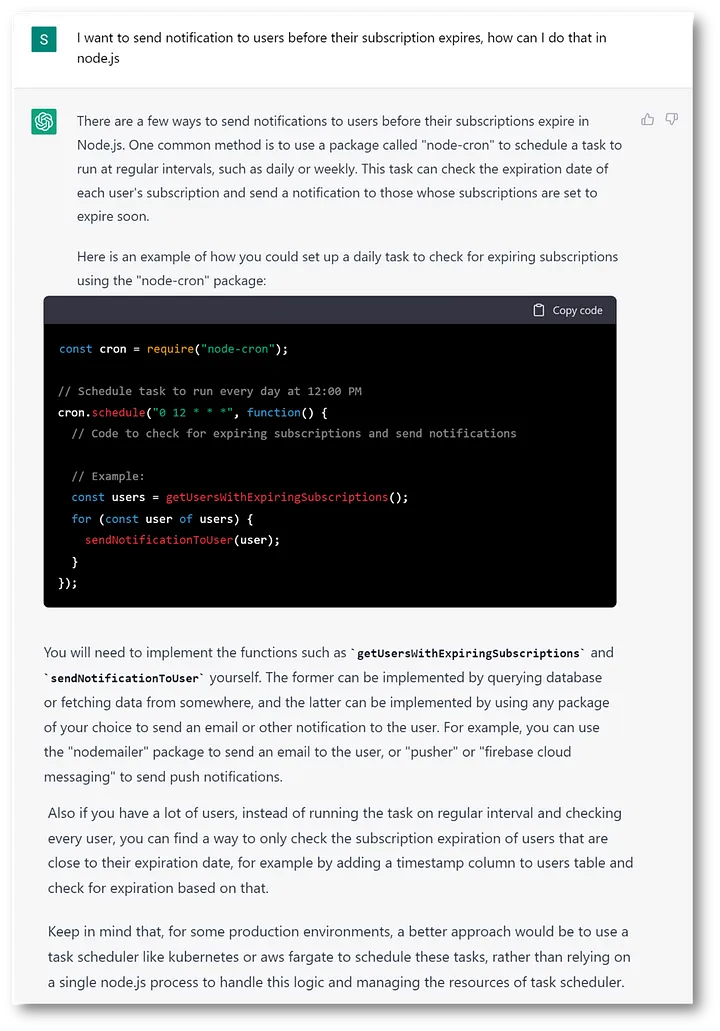Screen dimensions: 720x1031
Task: Click the for loop line in code
Action: point(162,518)
